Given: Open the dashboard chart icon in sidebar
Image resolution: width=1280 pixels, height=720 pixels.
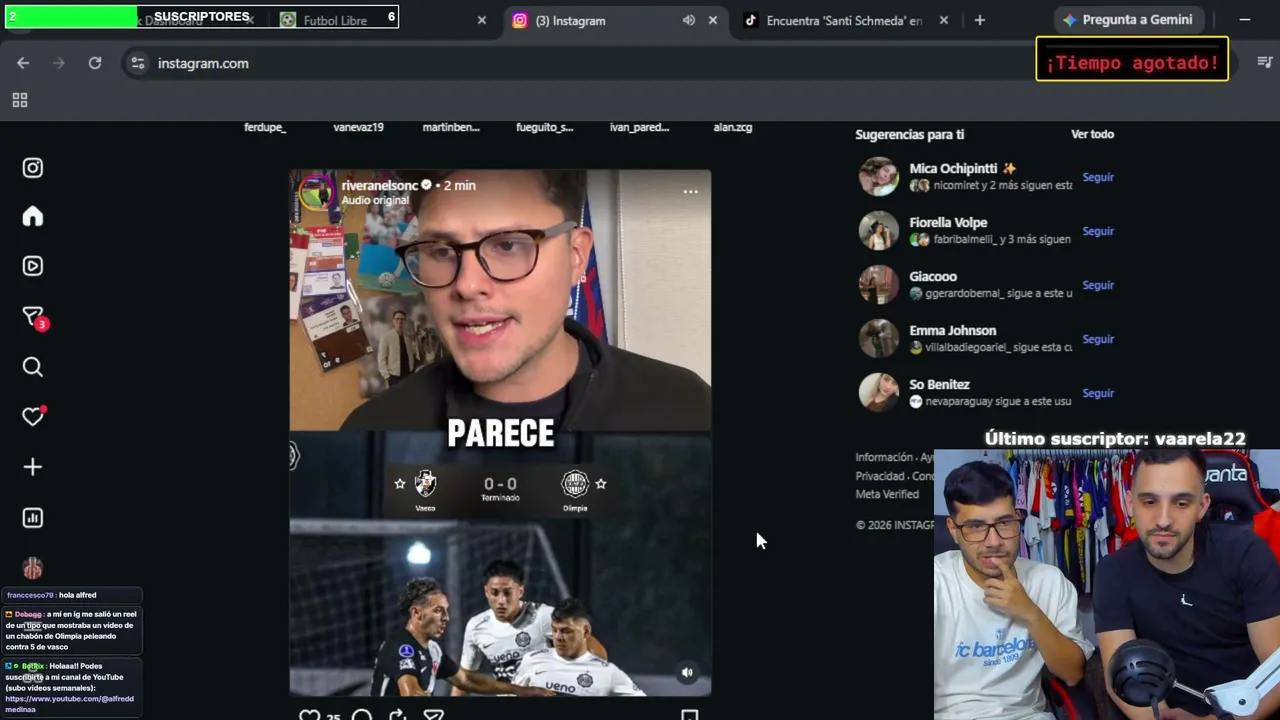Looking at the screenshot, I should [33, 518].
